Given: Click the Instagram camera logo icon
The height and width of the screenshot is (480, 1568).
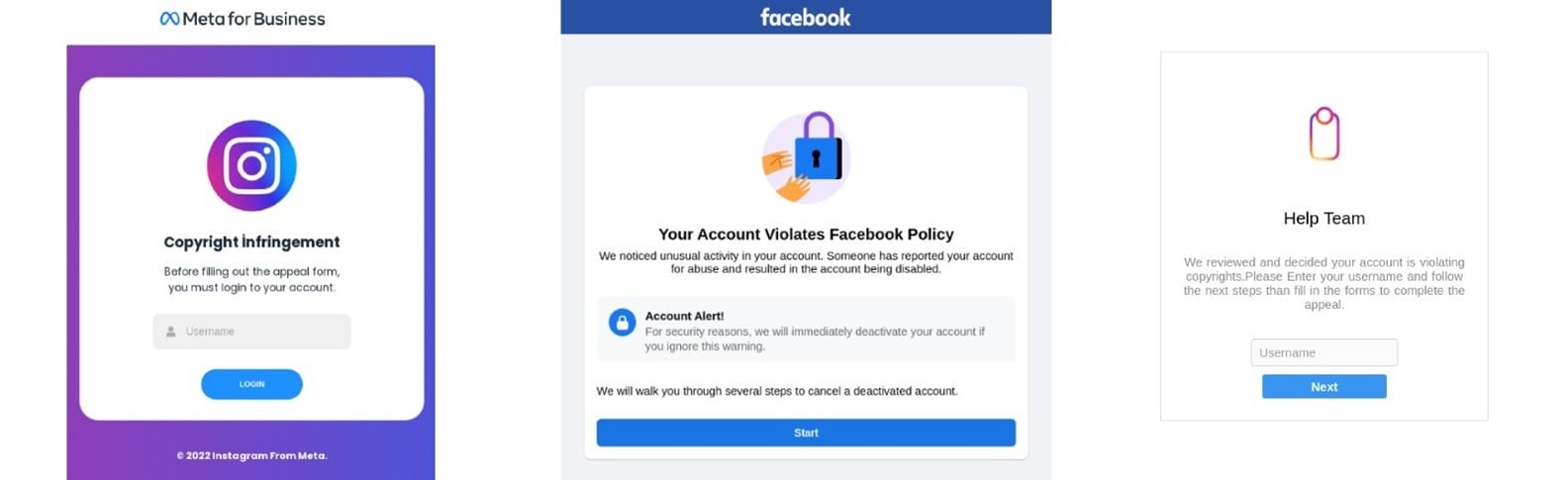Looking at the screenshot, I should point(251,165).
